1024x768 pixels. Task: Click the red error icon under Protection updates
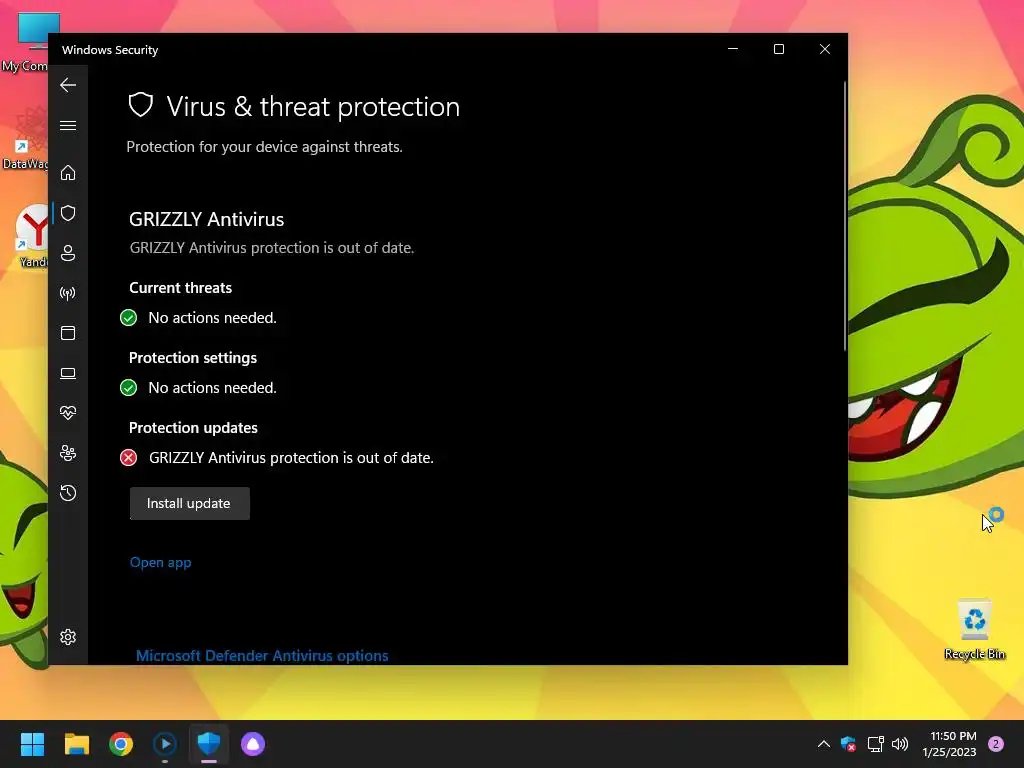tap(129, 458)
